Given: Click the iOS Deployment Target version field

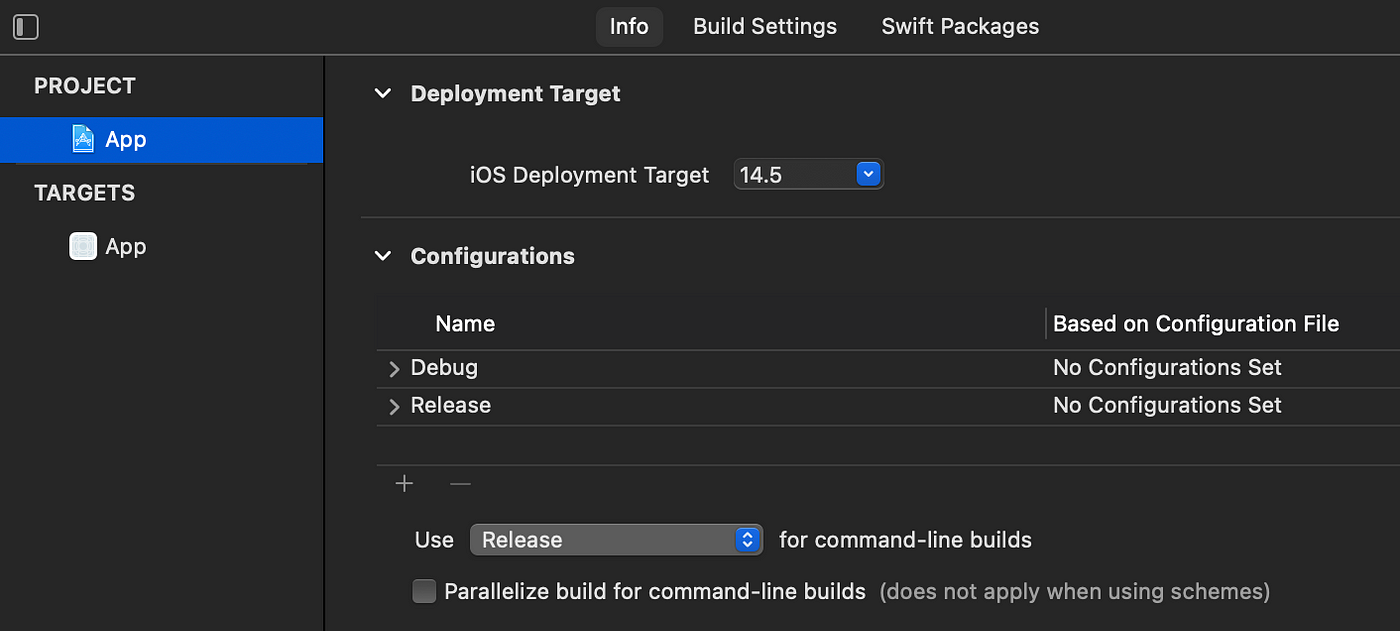Looking at the screenshot, I should 808,175.
